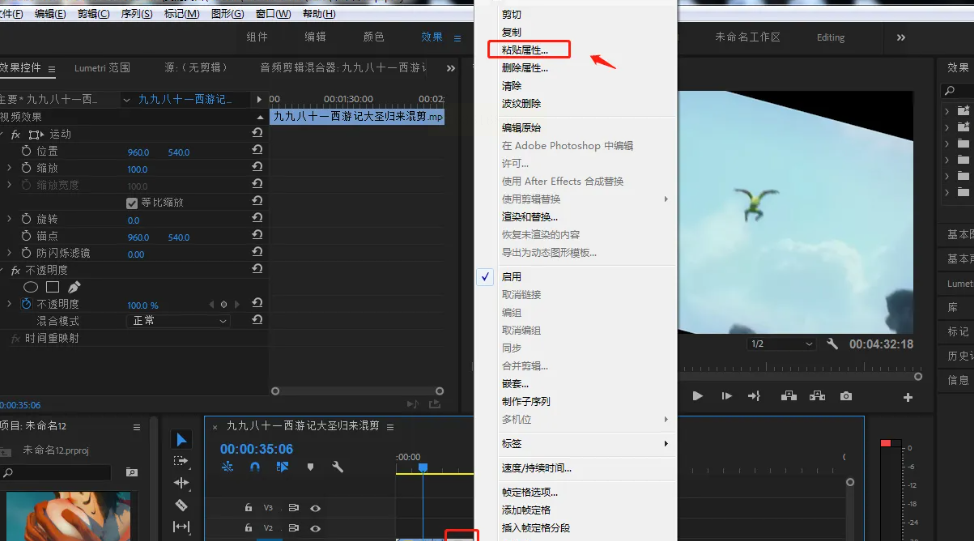
Task: Expand the 防闪烁滤镜 property
Action: click(x=9, y=253)
